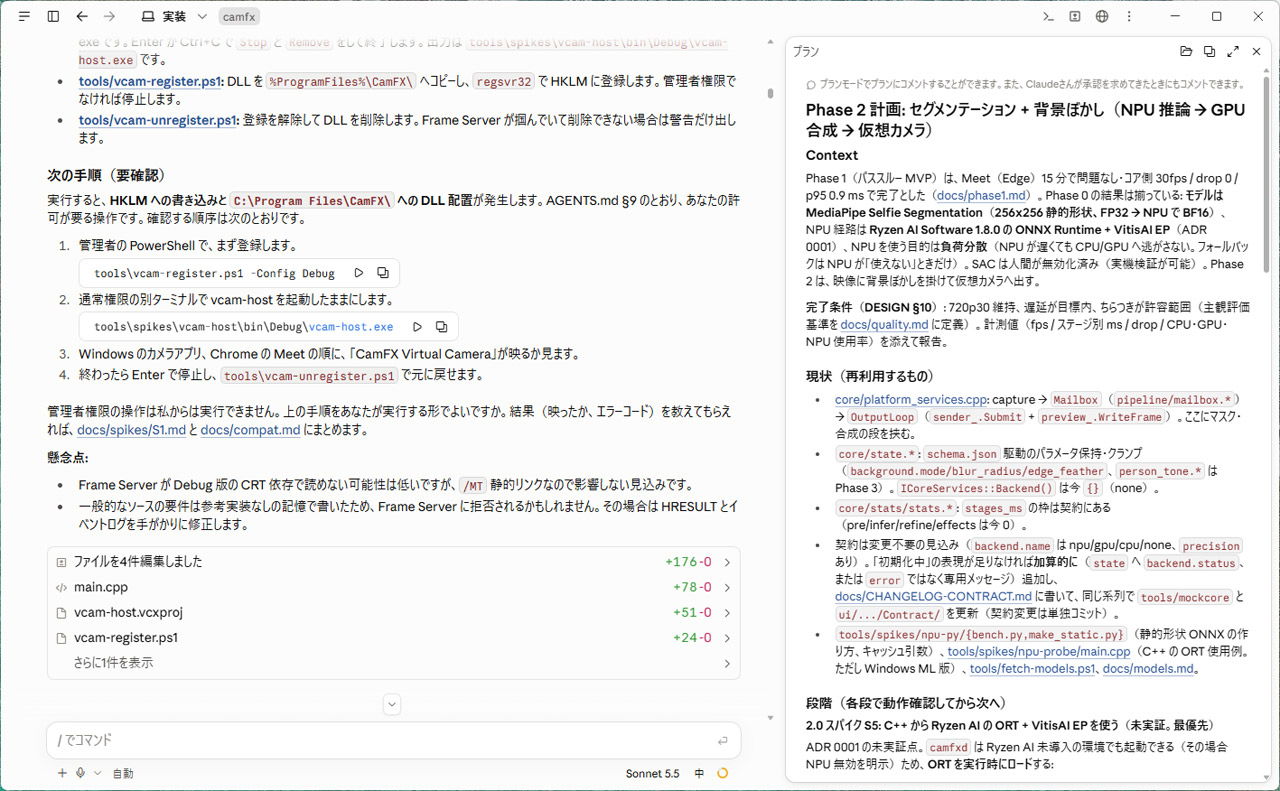Select the Sonnet 5.5 model picker
The image size is (1280, 791).
click(x=652, y=773)
